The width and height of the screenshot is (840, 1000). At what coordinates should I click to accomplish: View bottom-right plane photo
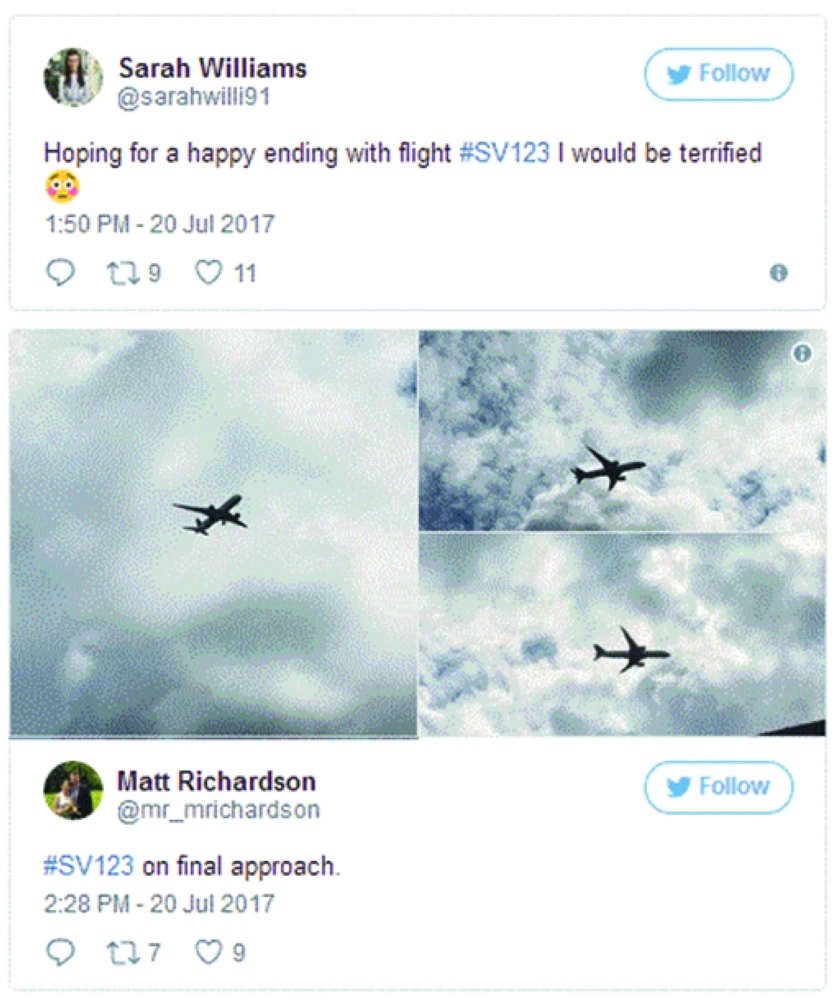(x=622, y=635)
